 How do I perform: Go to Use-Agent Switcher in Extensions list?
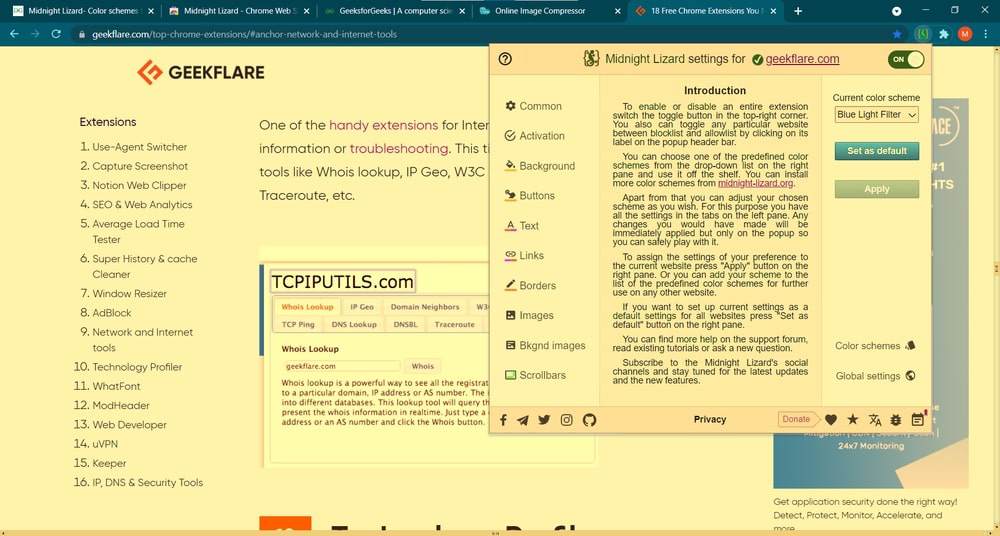click(140, 147)
